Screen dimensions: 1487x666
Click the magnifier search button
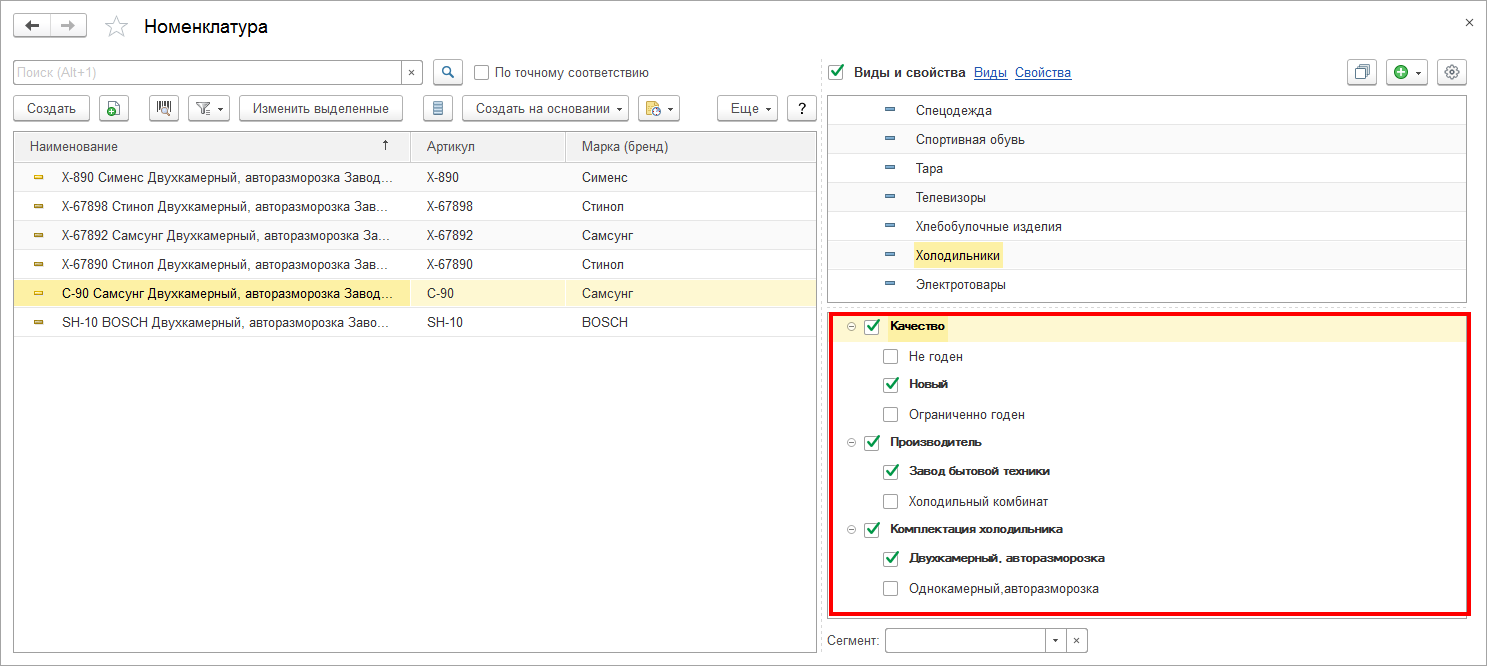point(448,72)
